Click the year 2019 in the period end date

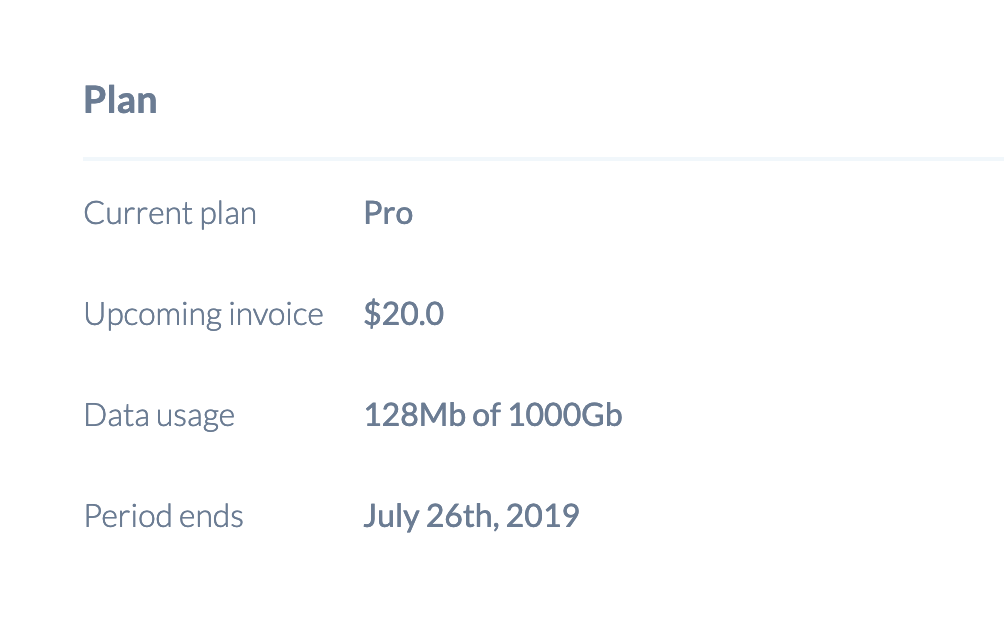tap(542, 516)
